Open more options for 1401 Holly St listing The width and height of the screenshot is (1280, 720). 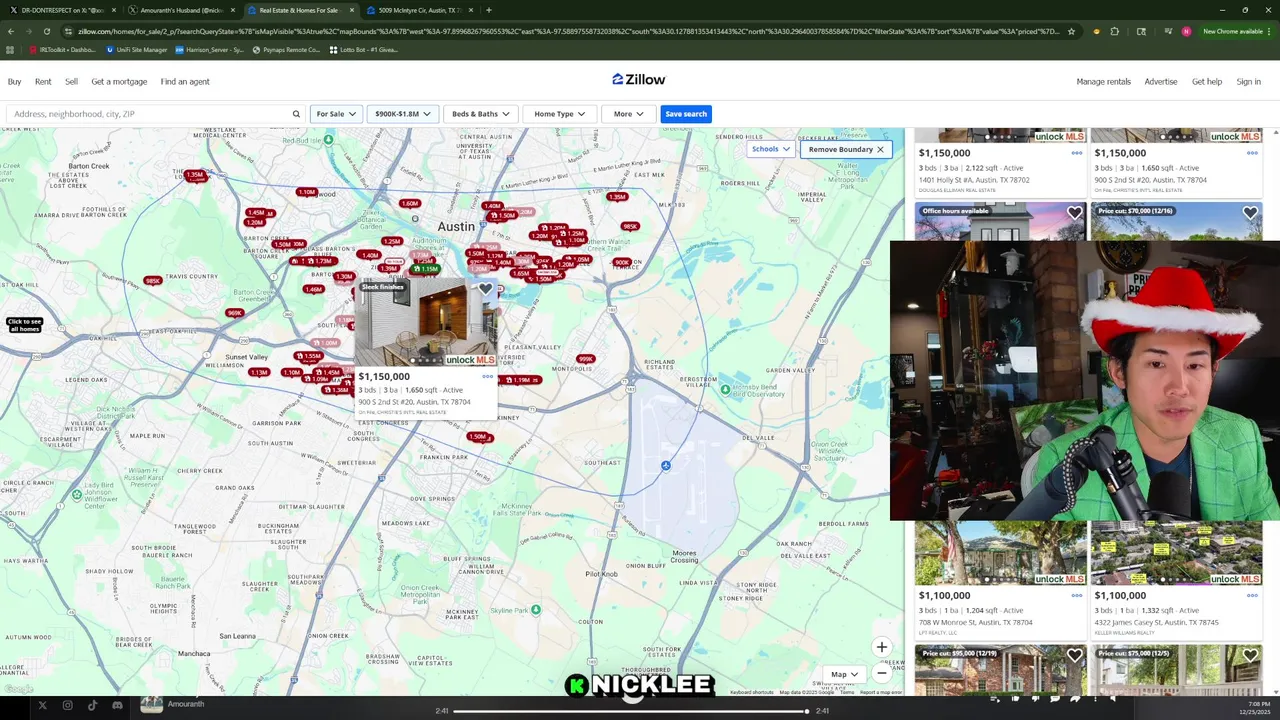point(1076,153)
